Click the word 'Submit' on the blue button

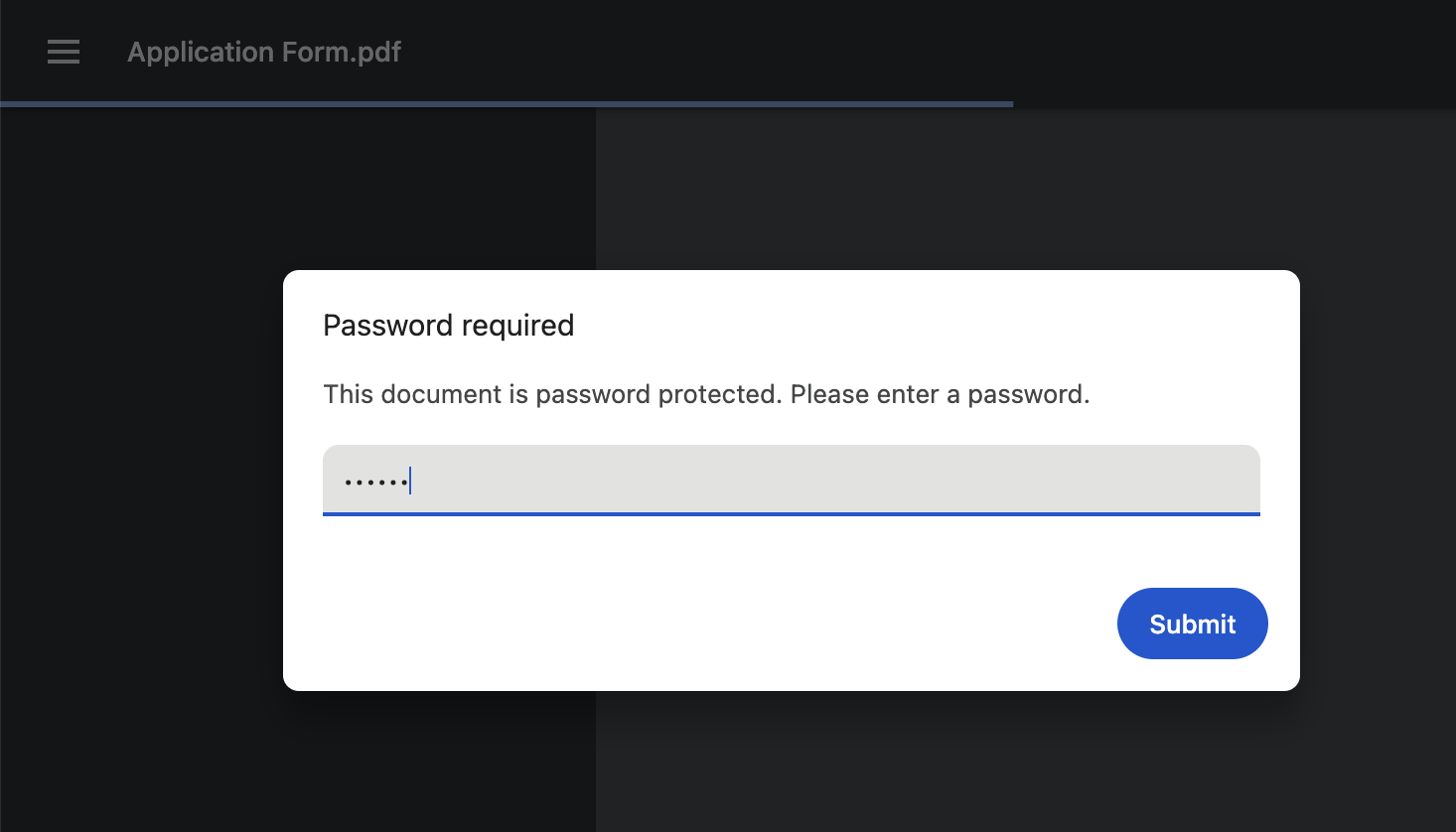pos(1192,624)
